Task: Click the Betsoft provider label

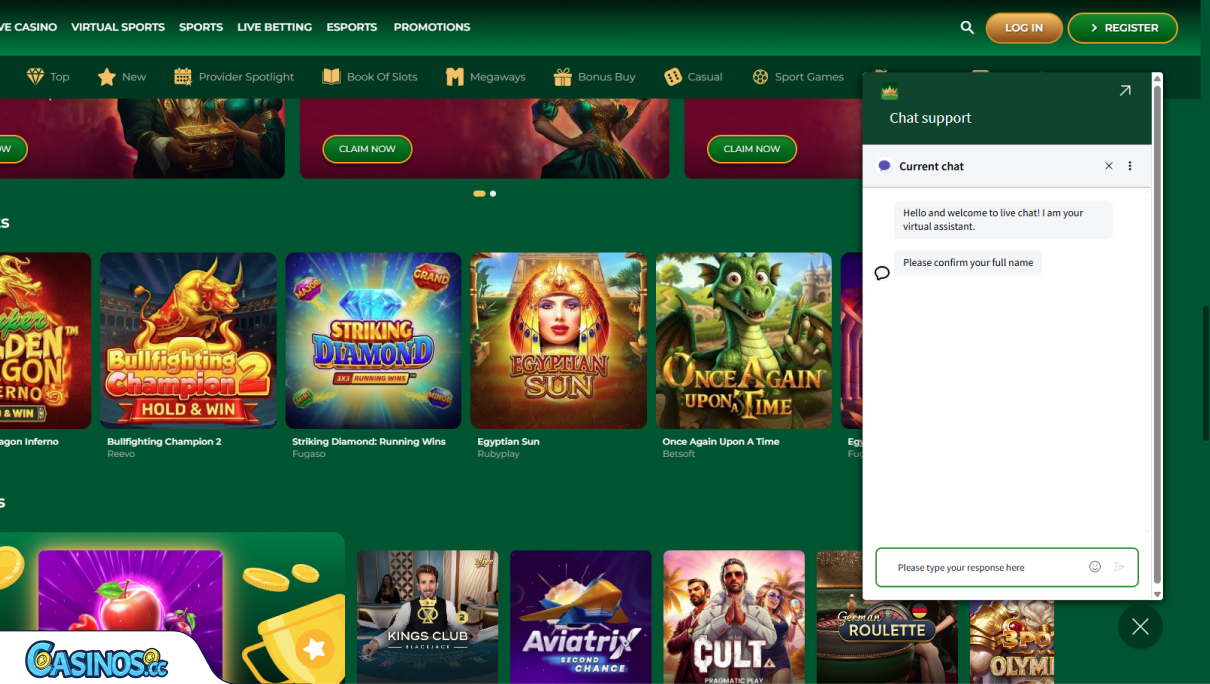Action: (x=678, y=454)
